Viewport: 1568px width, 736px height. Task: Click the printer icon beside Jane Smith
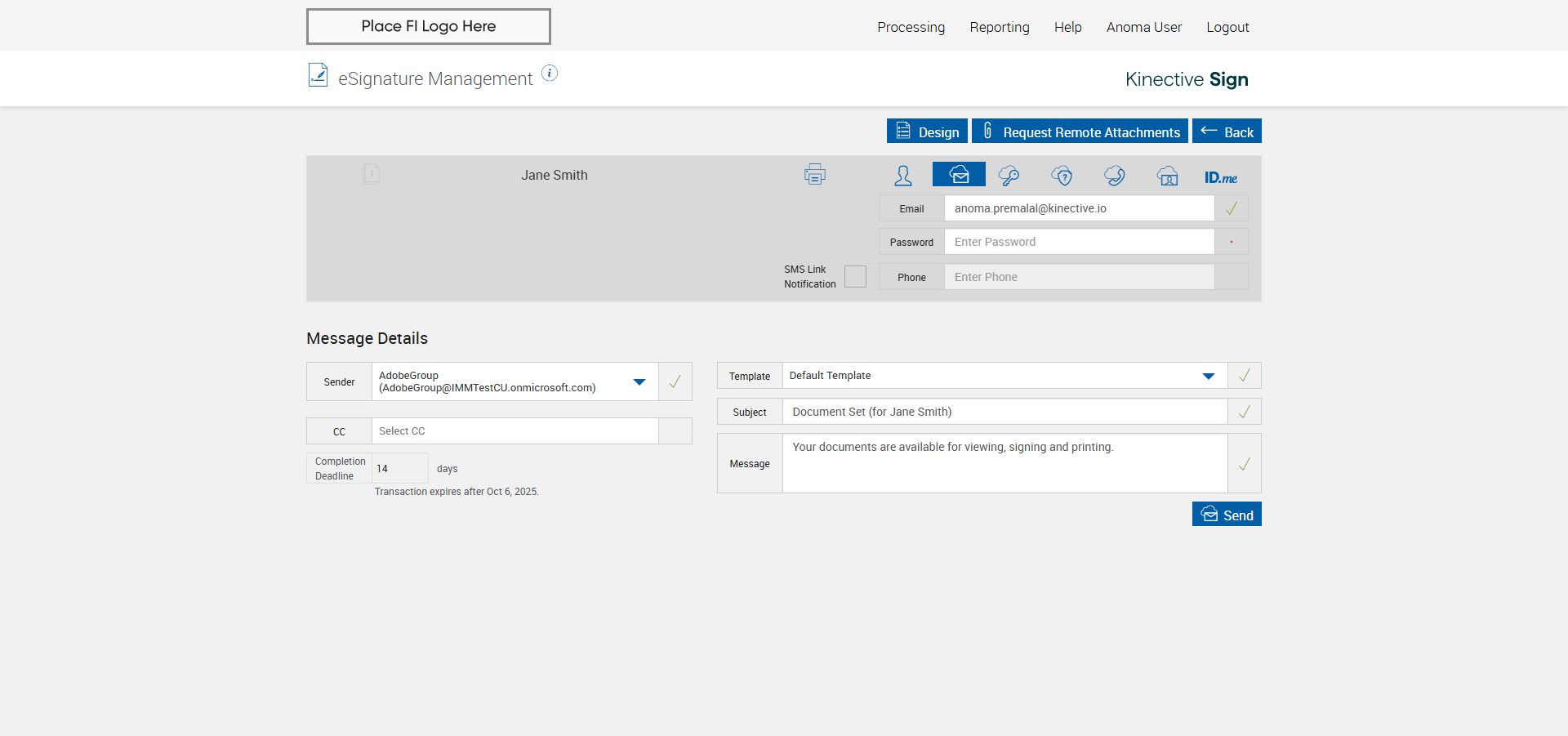coord(814,174)
